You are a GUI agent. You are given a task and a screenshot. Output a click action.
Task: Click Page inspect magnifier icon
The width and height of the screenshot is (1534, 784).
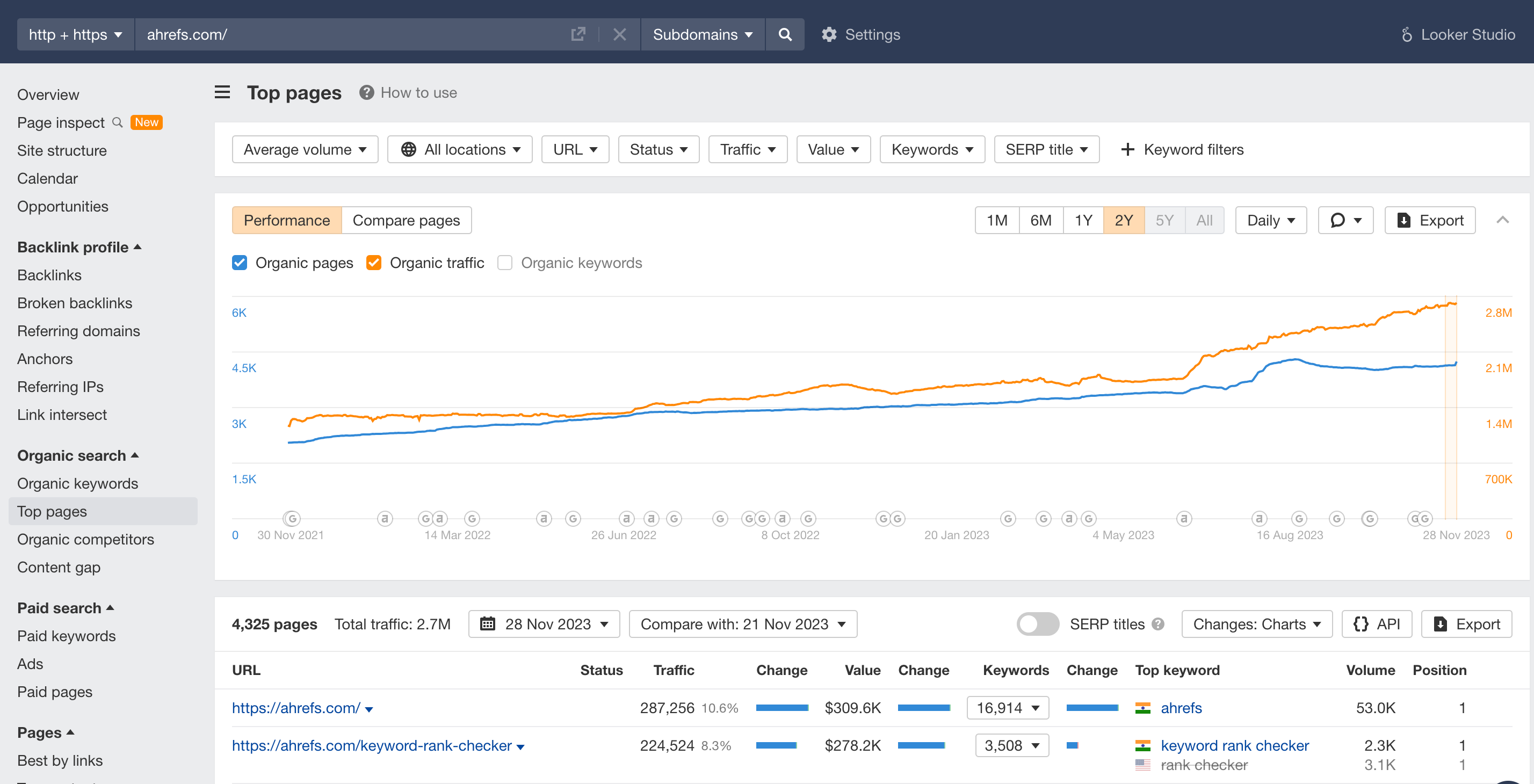(117, 122)
